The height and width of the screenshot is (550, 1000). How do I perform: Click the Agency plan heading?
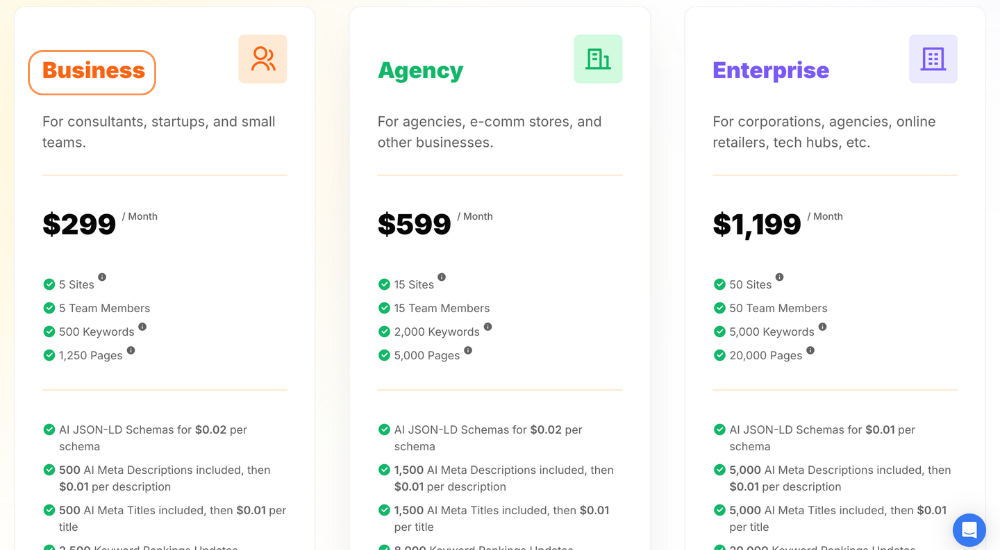pos(420,71)
